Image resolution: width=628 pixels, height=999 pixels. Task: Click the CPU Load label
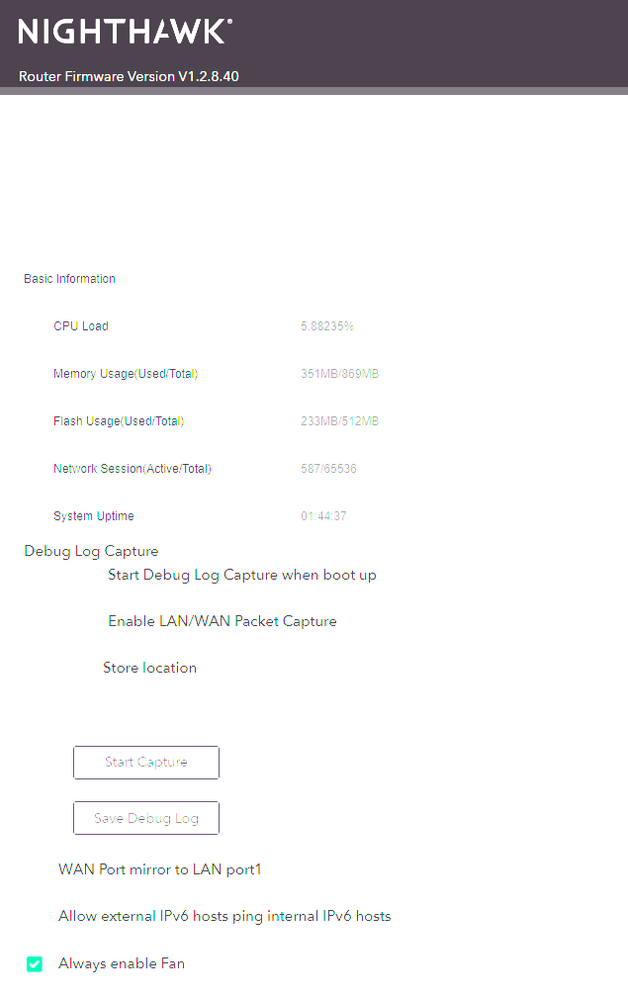click(81, 326)
